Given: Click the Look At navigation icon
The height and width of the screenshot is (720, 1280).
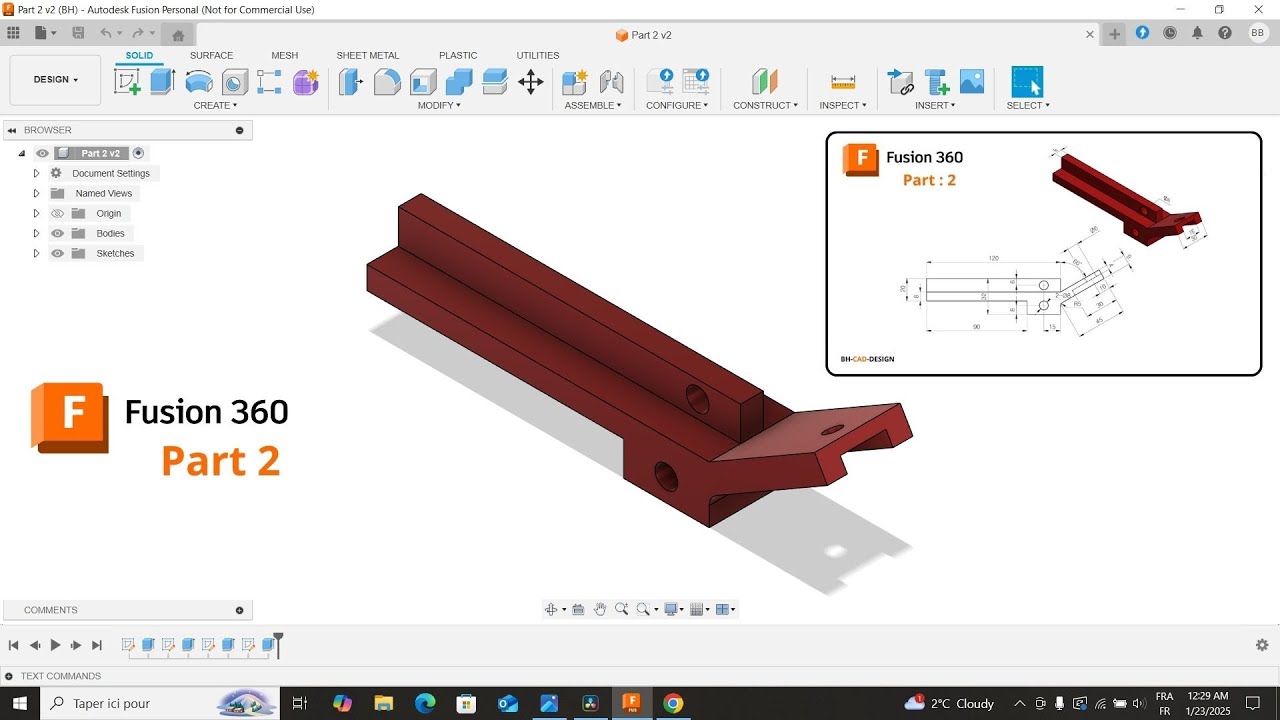Looking at the screenshot, I should point(578,609).
